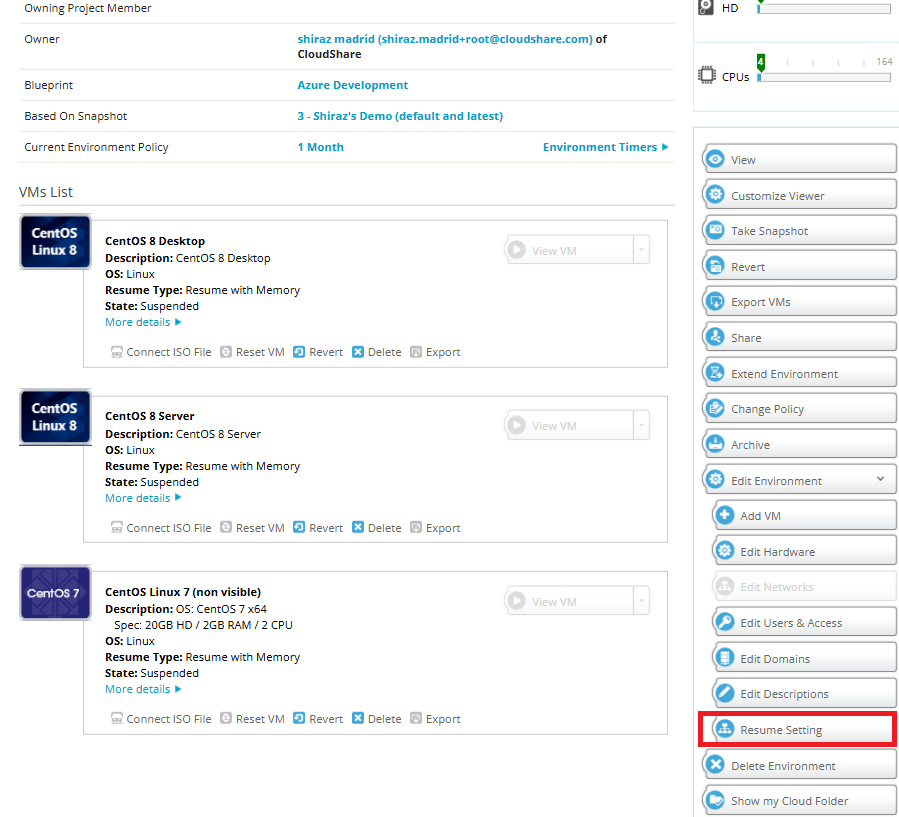Image resolution: width=899 pixels, height=817 pixels.
Task: Expand More details for CentOS 8 Desktop
Action: coord(143,322)
